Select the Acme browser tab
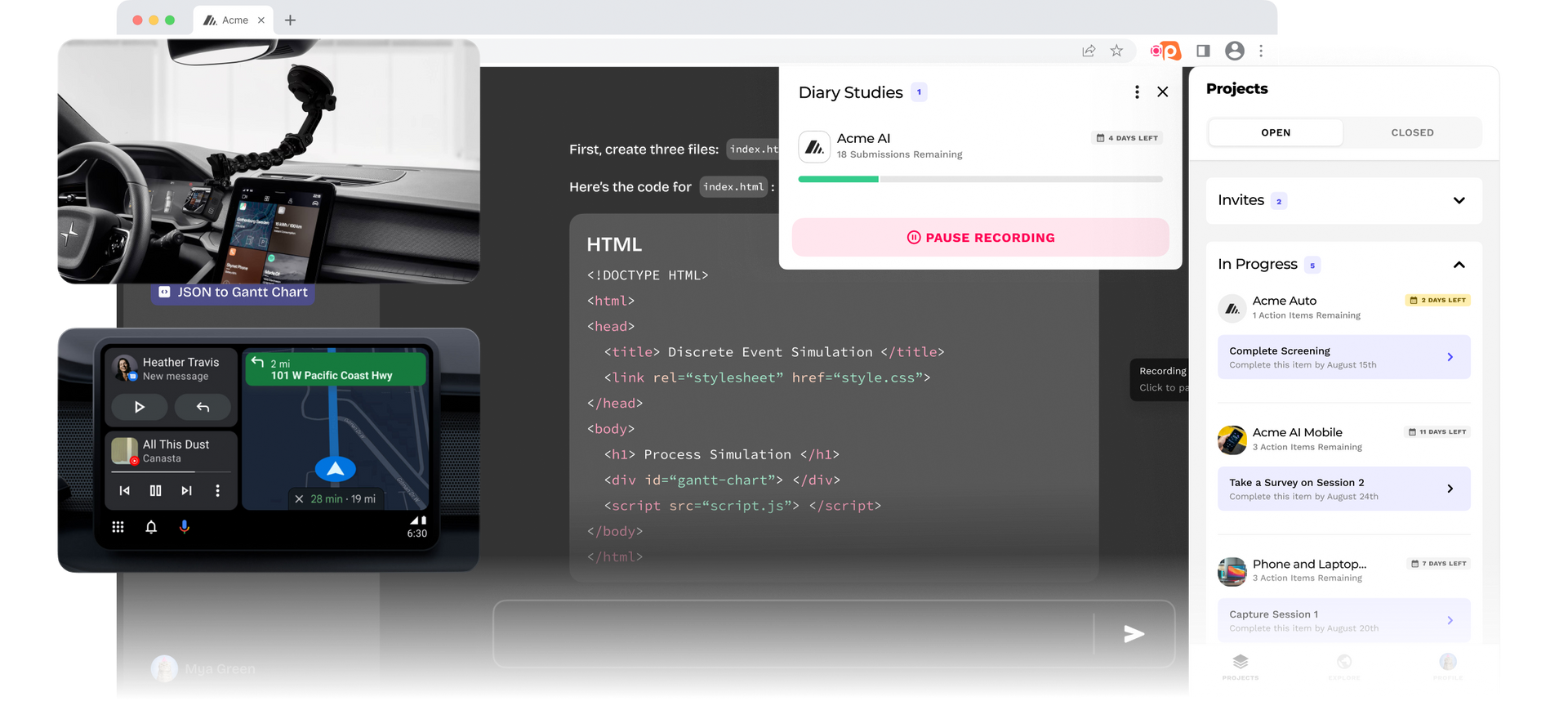The height and width of the screenshot is (728, 1568). 233,20
